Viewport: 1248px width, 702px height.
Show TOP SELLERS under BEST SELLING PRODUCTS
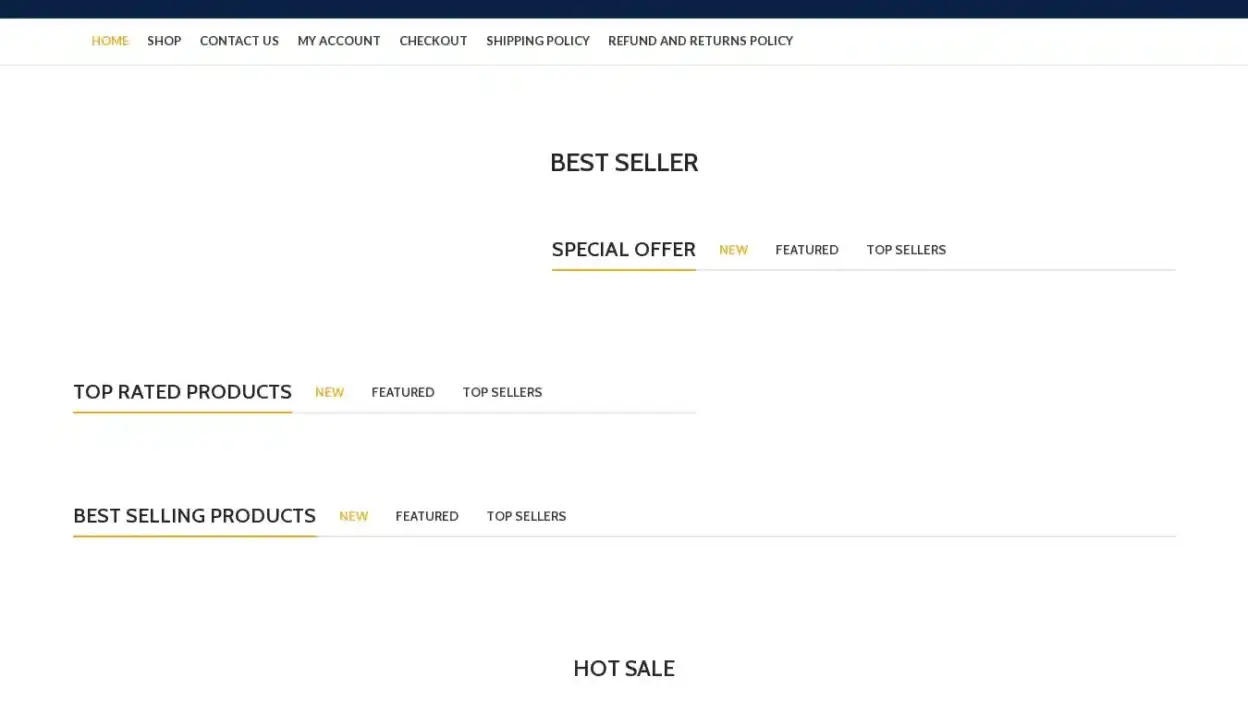pyautogui.click(x=526, y=516)
